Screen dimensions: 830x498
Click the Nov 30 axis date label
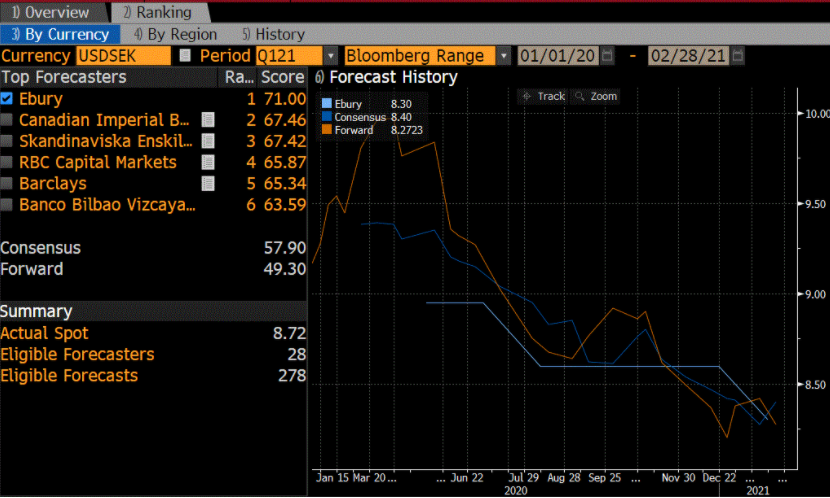coord(678,477)
